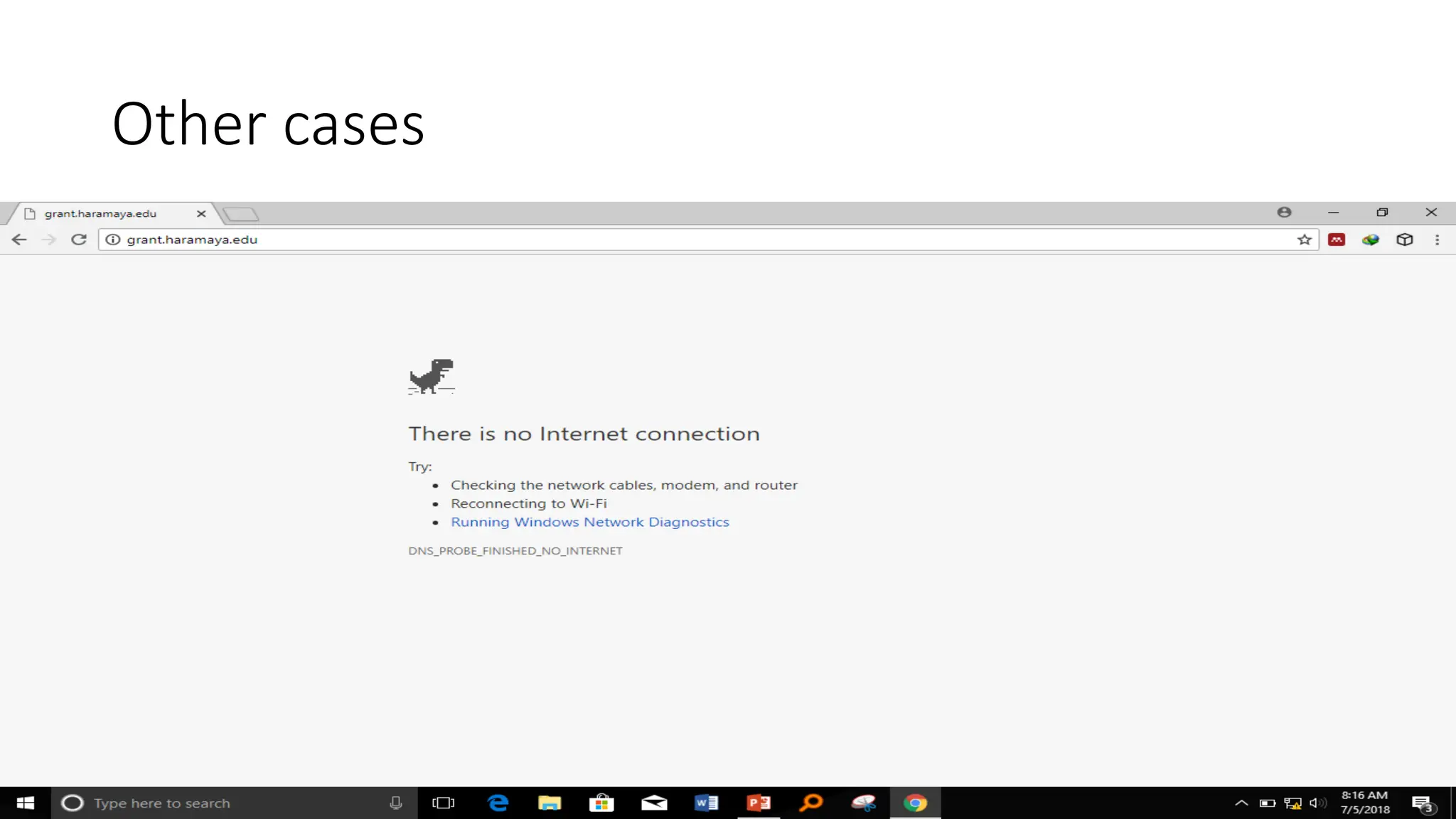The image size is (1456, 819).
Task: Open the Windows Start menu
Action: (x=25, y=803)
